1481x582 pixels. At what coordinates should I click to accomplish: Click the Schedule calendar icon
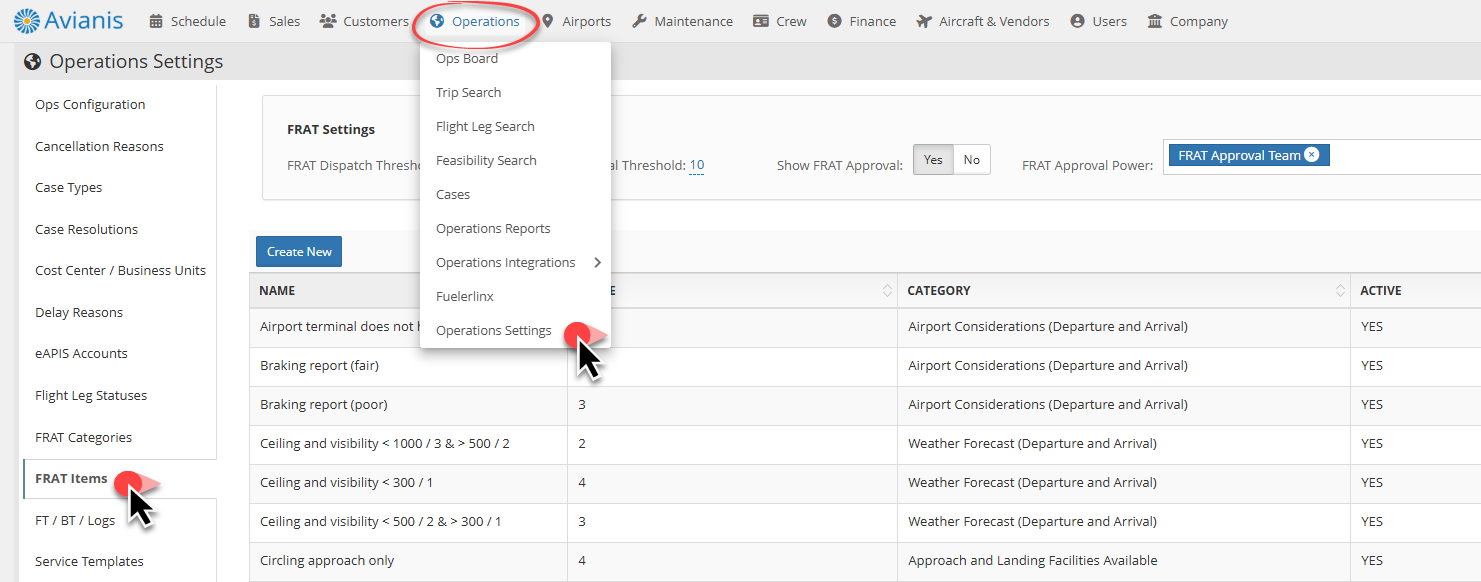(156, 21)
